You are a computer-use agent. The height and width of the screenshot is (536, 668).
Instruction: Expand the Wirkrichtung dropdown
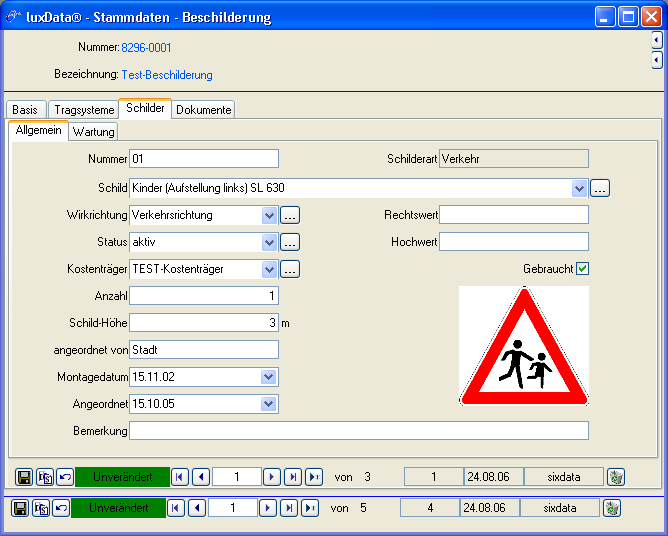pyautogui.click(x=269, y=215)
